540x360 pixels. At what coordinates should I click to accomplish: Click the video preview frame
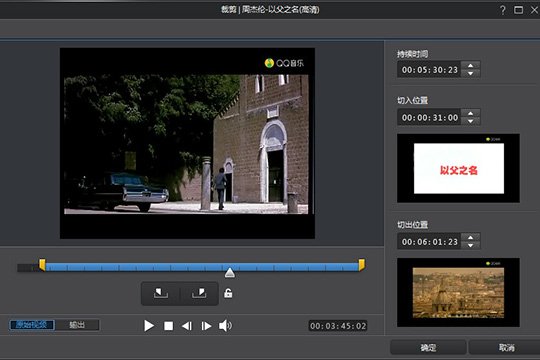(x=187, y=143)
